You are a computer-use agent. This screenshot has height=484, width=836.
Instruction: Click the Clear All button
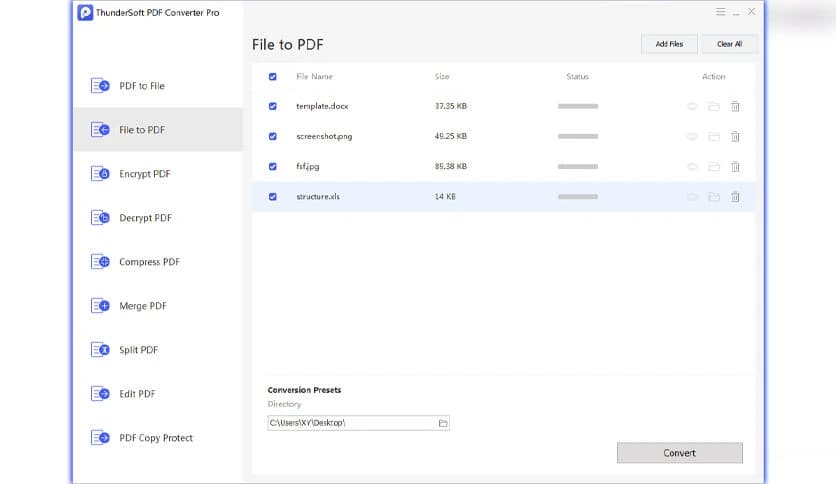(x=729, y=44)
